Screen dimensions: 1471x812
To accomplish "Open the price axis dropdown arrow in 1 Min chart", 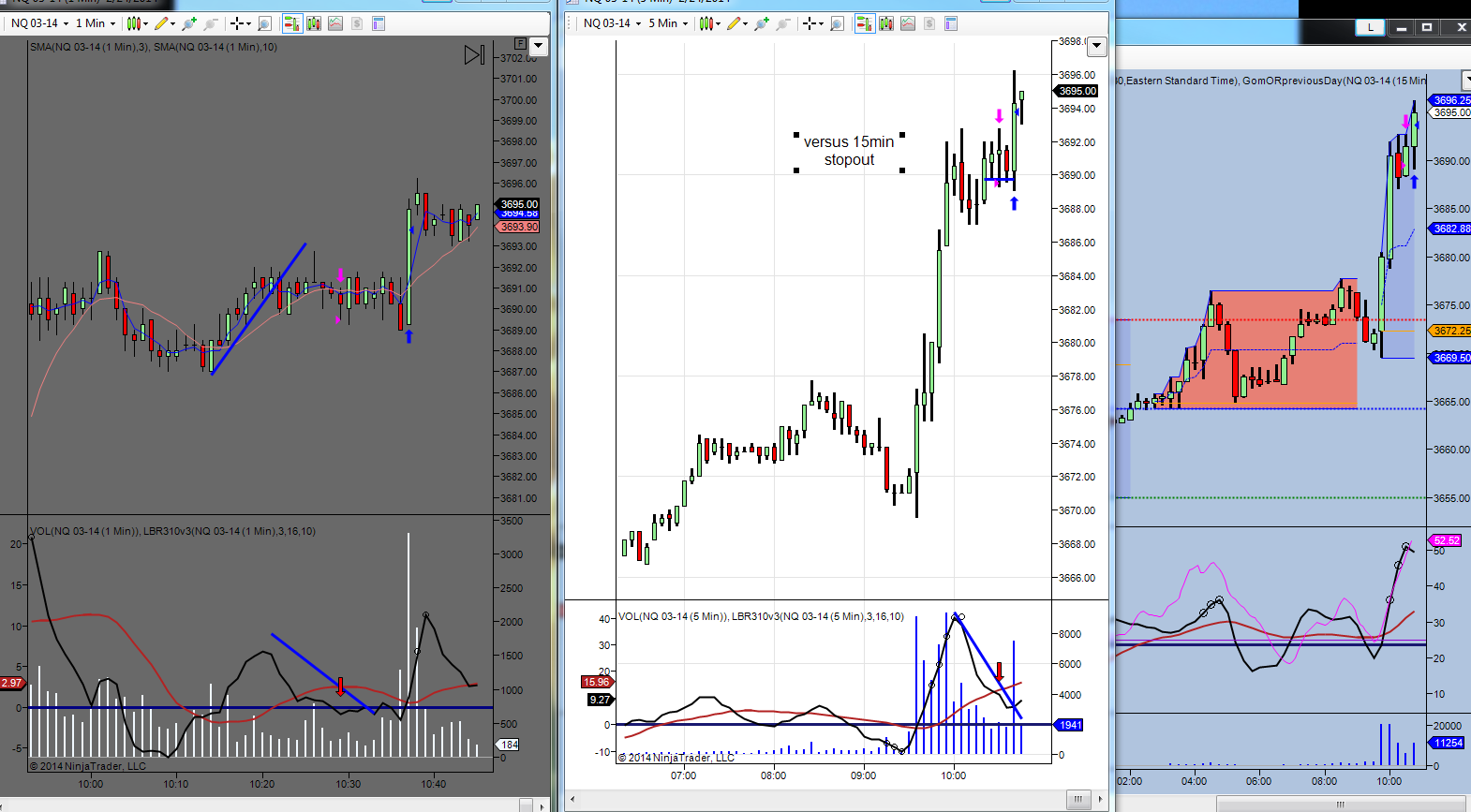I will tap(538, 45).
